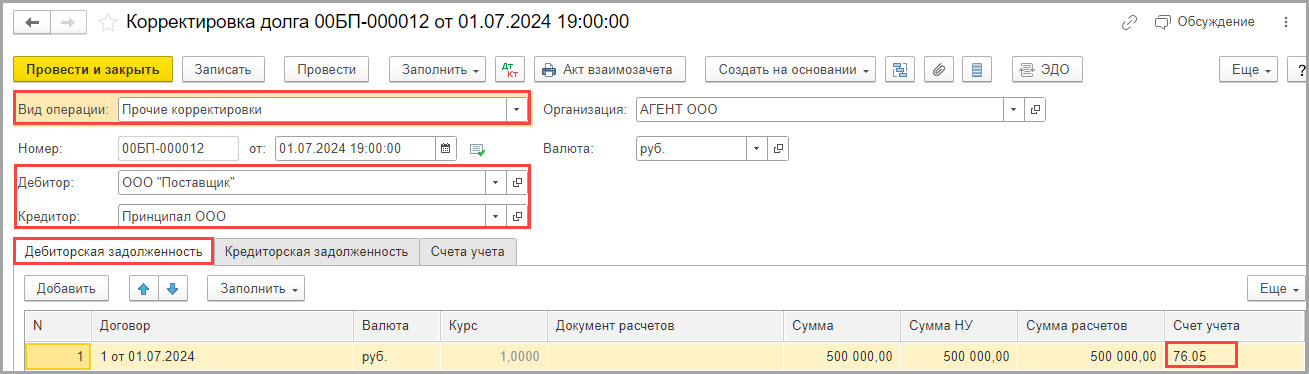This screenshot has height=374, width=1309.
Task: Edit the document date field
Action: coord(355,148)
